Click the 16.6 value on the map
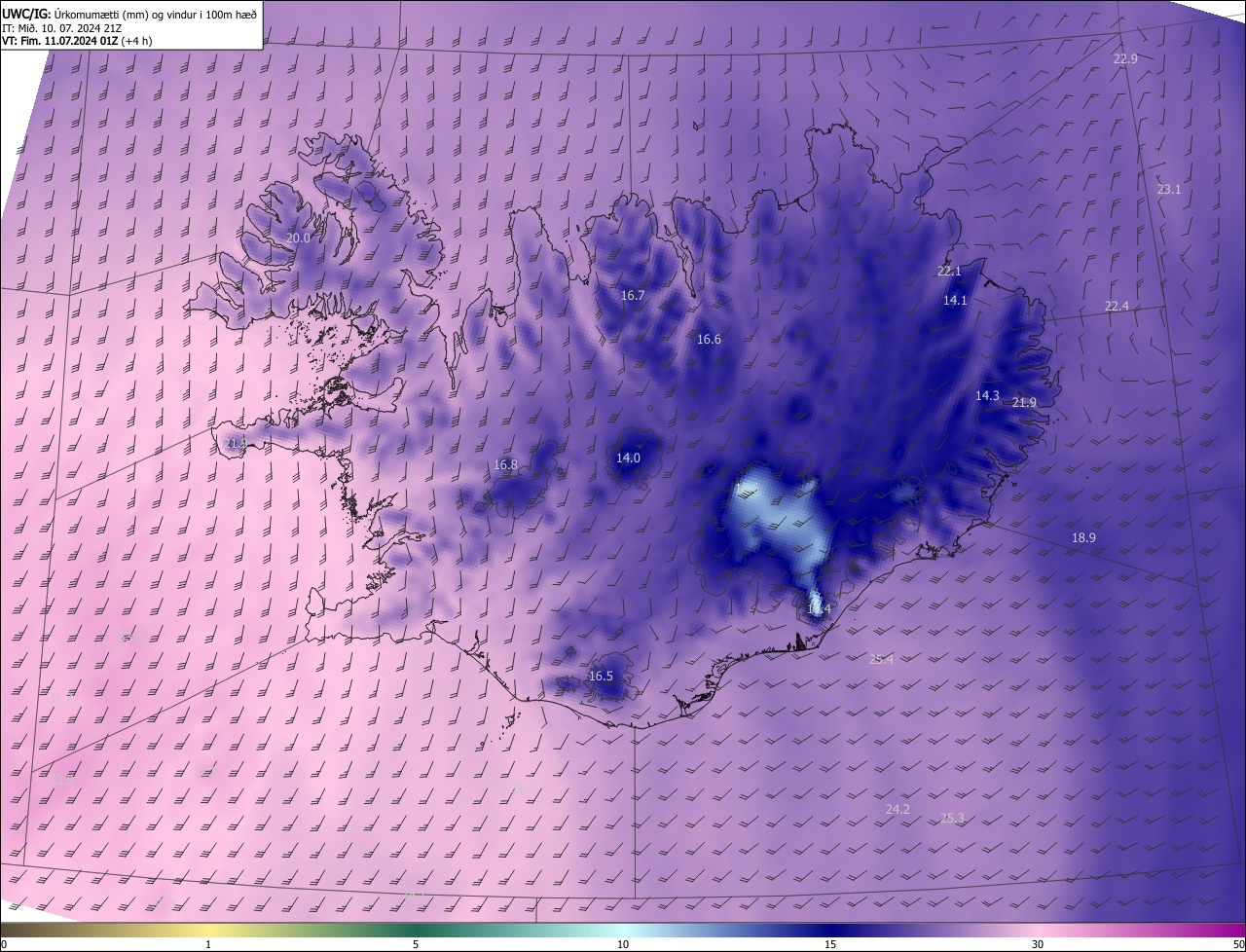This screenshot has width=1246, height=952. click(x=709, y=340)
